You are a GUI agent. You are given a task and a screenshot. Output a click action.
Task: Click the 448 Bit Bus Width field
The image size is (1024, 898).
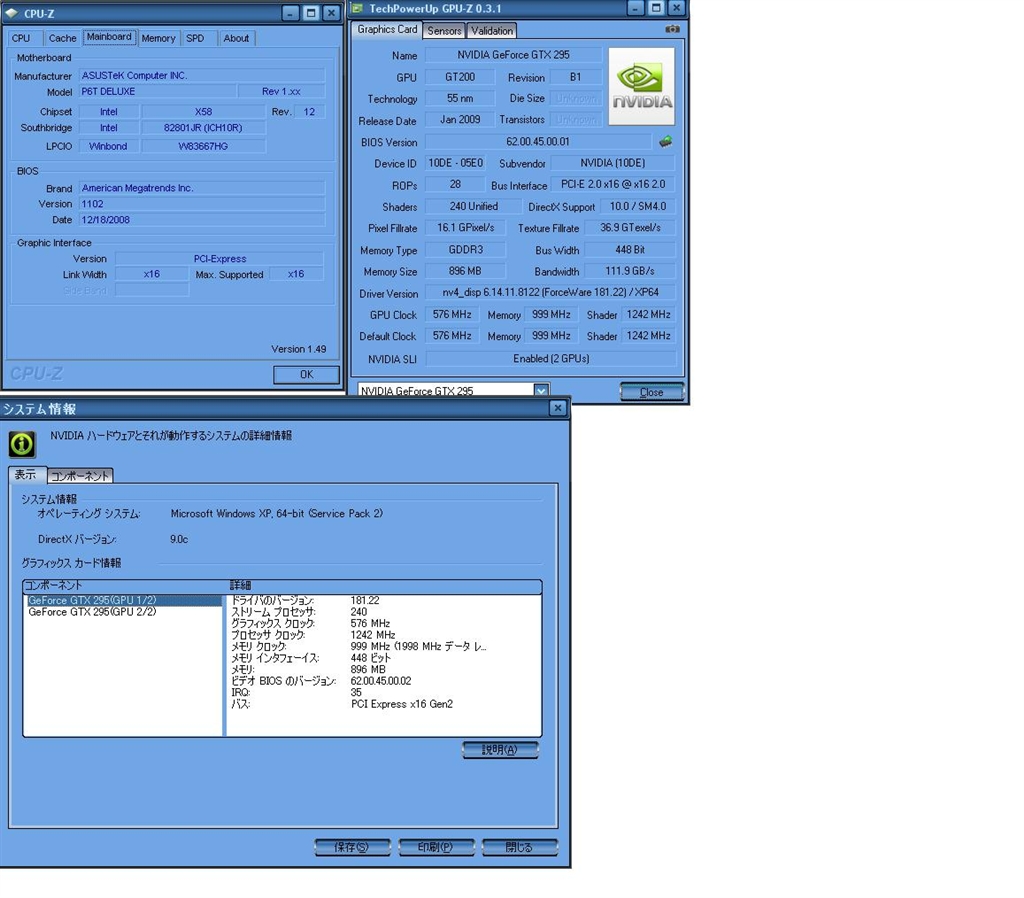pyautogui.click(x=630, y=250)
